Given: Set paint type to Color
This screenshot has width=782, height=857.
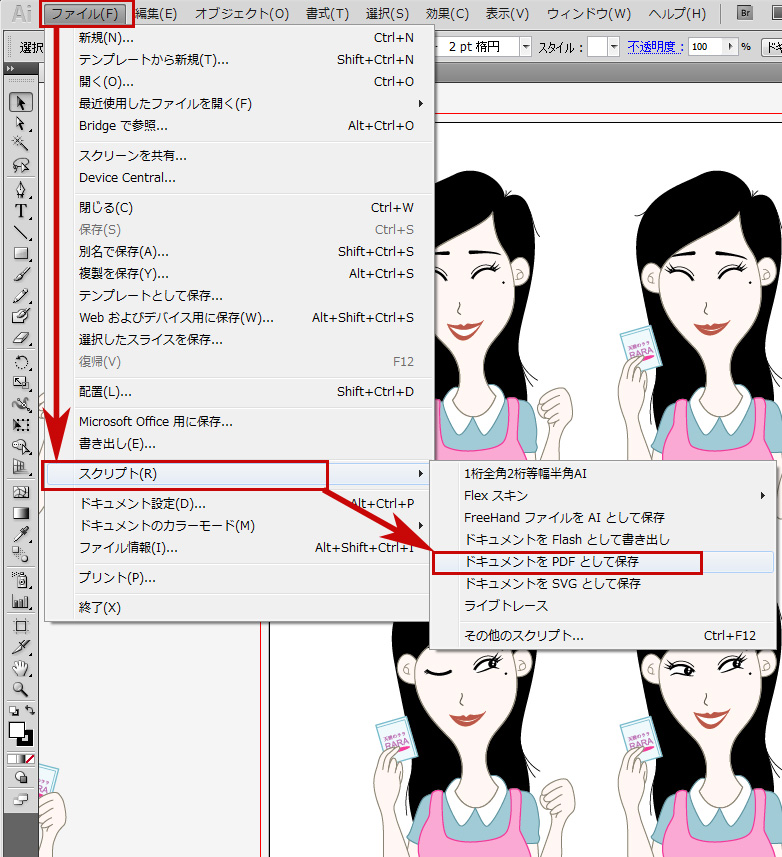Looking at the screenshot, I should [x=11, y=759].
